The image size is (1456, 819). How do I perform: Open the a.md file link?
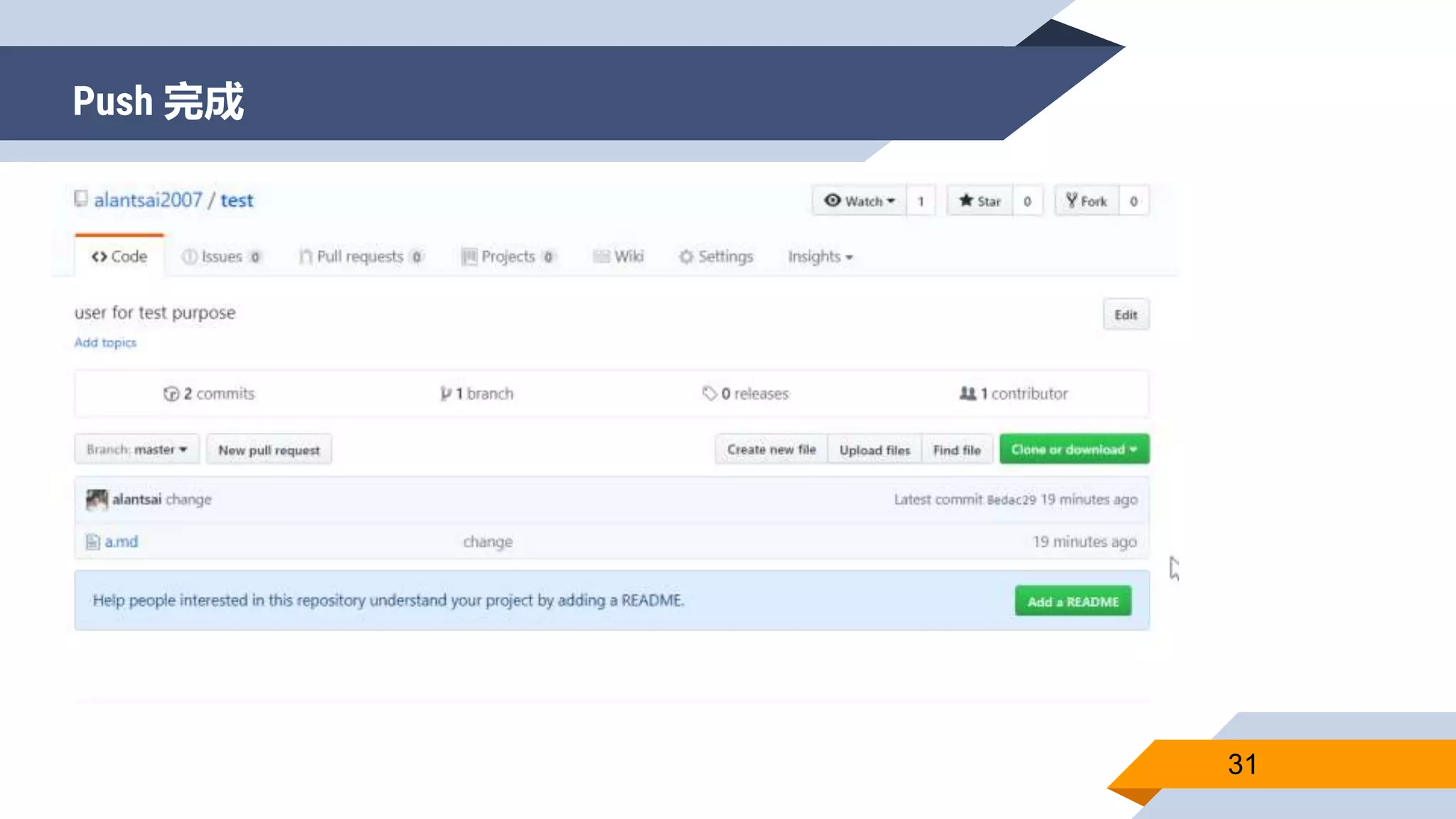coord(122,542)
